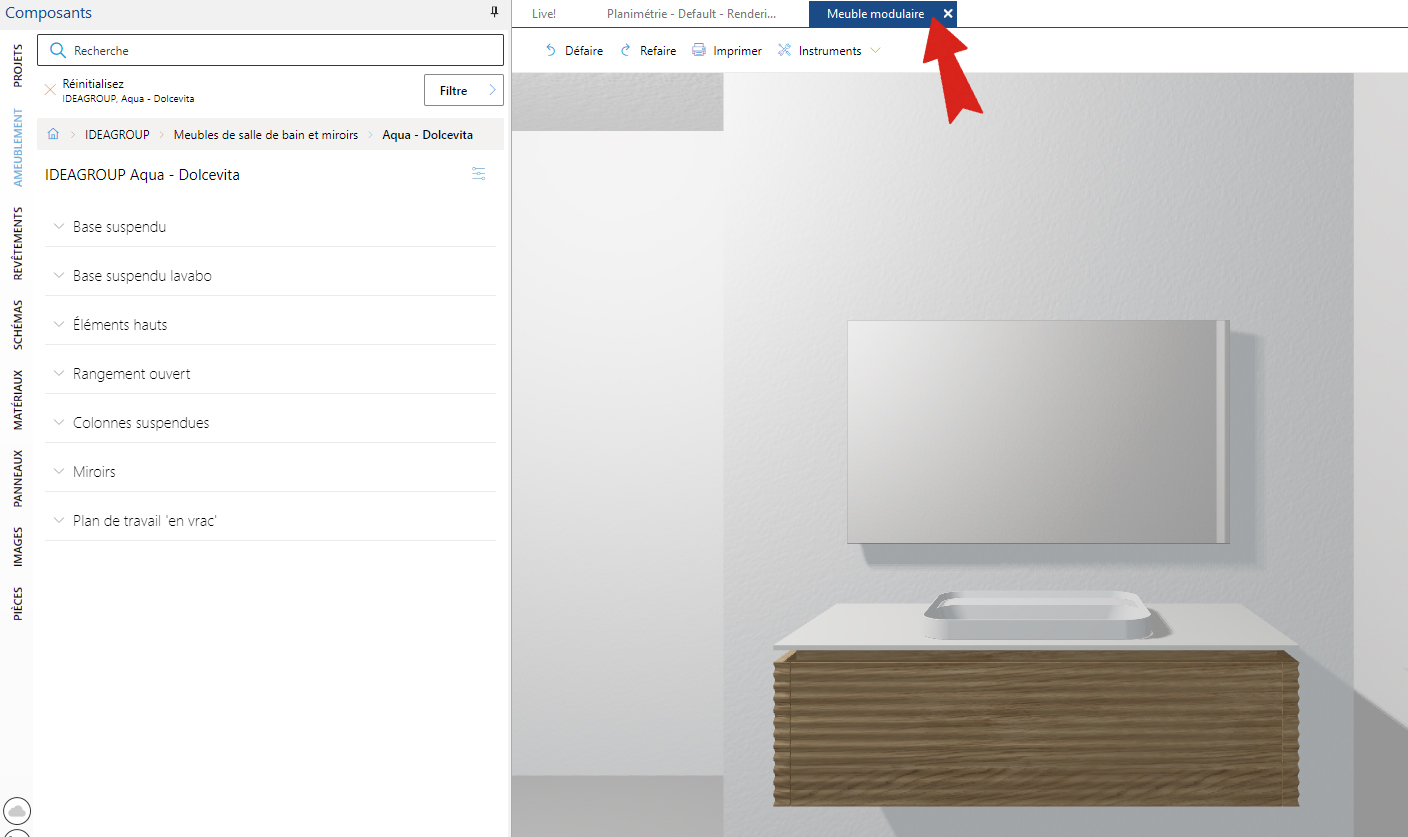Switch to the Planimétrie Default tab
This screenshot has width=1408, height=837.
point(691,14)
